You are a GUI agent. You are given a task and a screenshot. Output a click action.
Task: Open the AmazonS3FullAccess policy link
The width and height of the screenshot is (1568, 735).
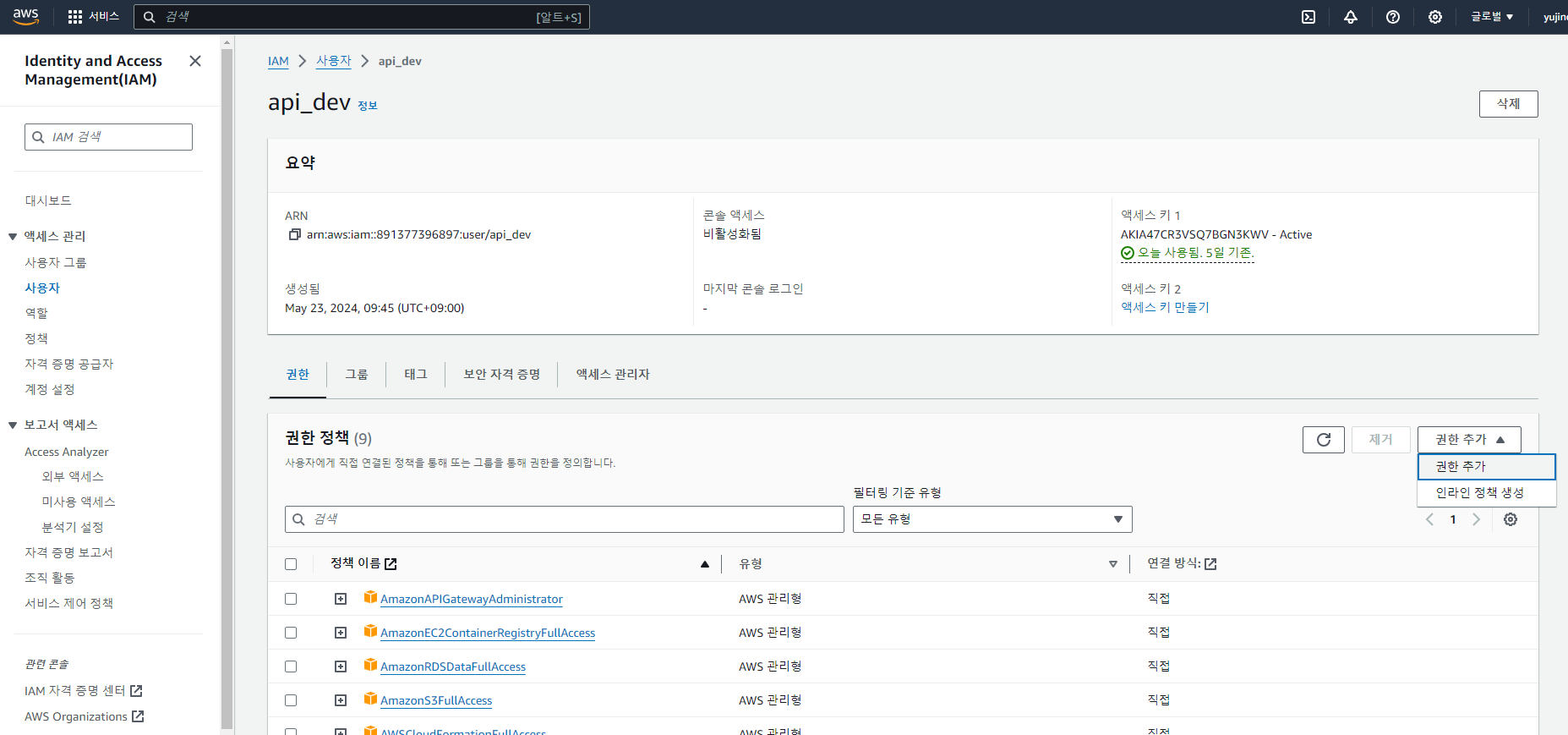436,700
